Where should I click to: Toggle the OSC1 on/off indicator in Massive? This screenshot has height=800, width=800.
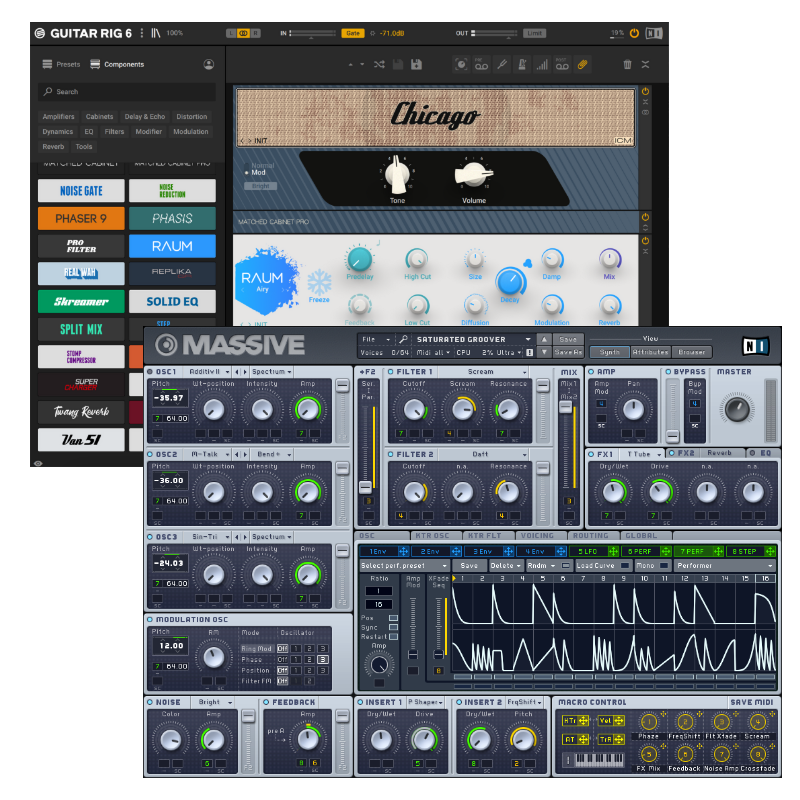150,372
